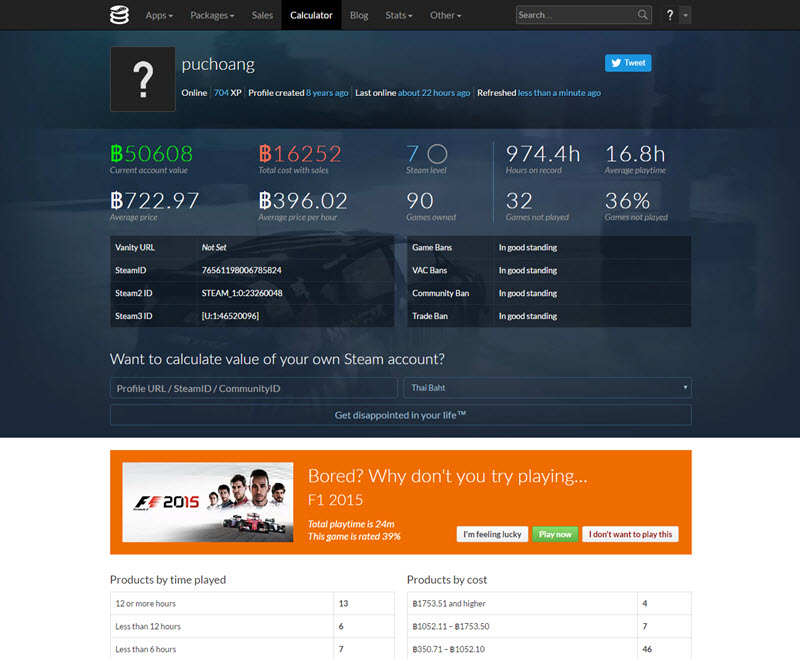Click the 974.4h hours on record
This screenshot has height=659, width=800.
pyautogui.click(x=543, y=154)
